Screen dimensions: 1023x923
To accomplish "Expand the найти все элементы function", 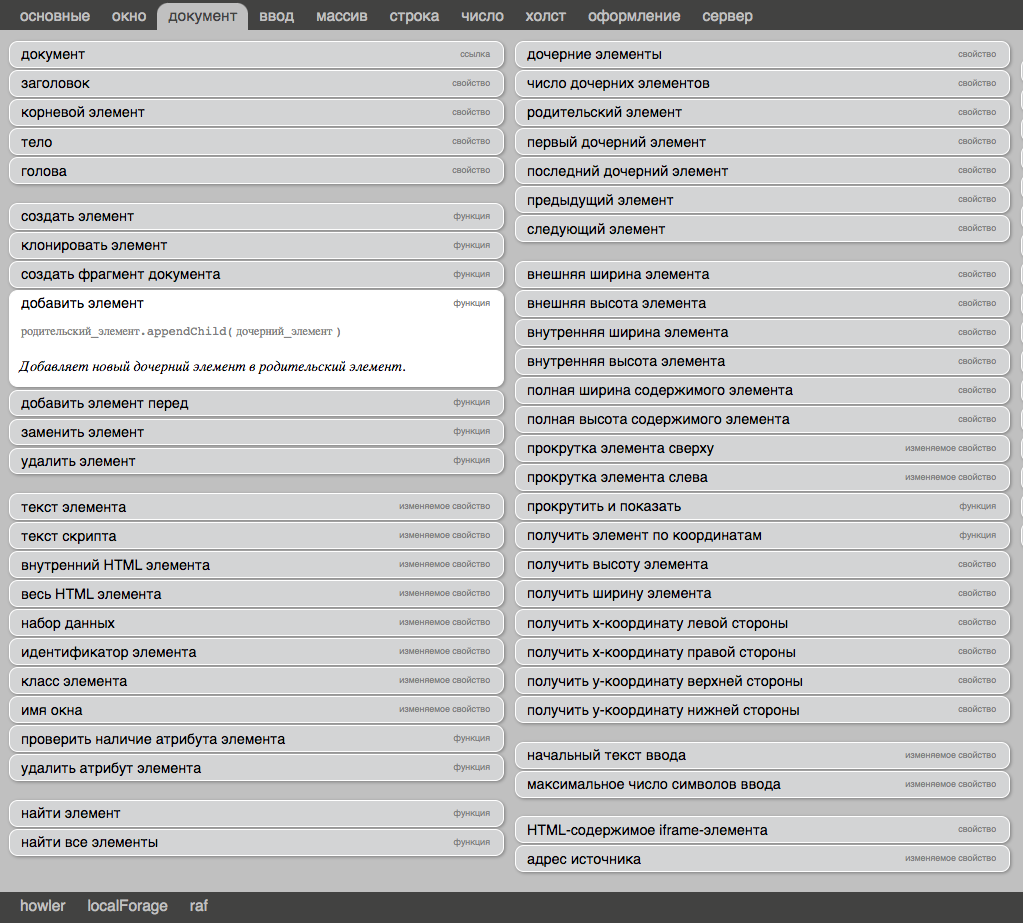I will point(256,842).
